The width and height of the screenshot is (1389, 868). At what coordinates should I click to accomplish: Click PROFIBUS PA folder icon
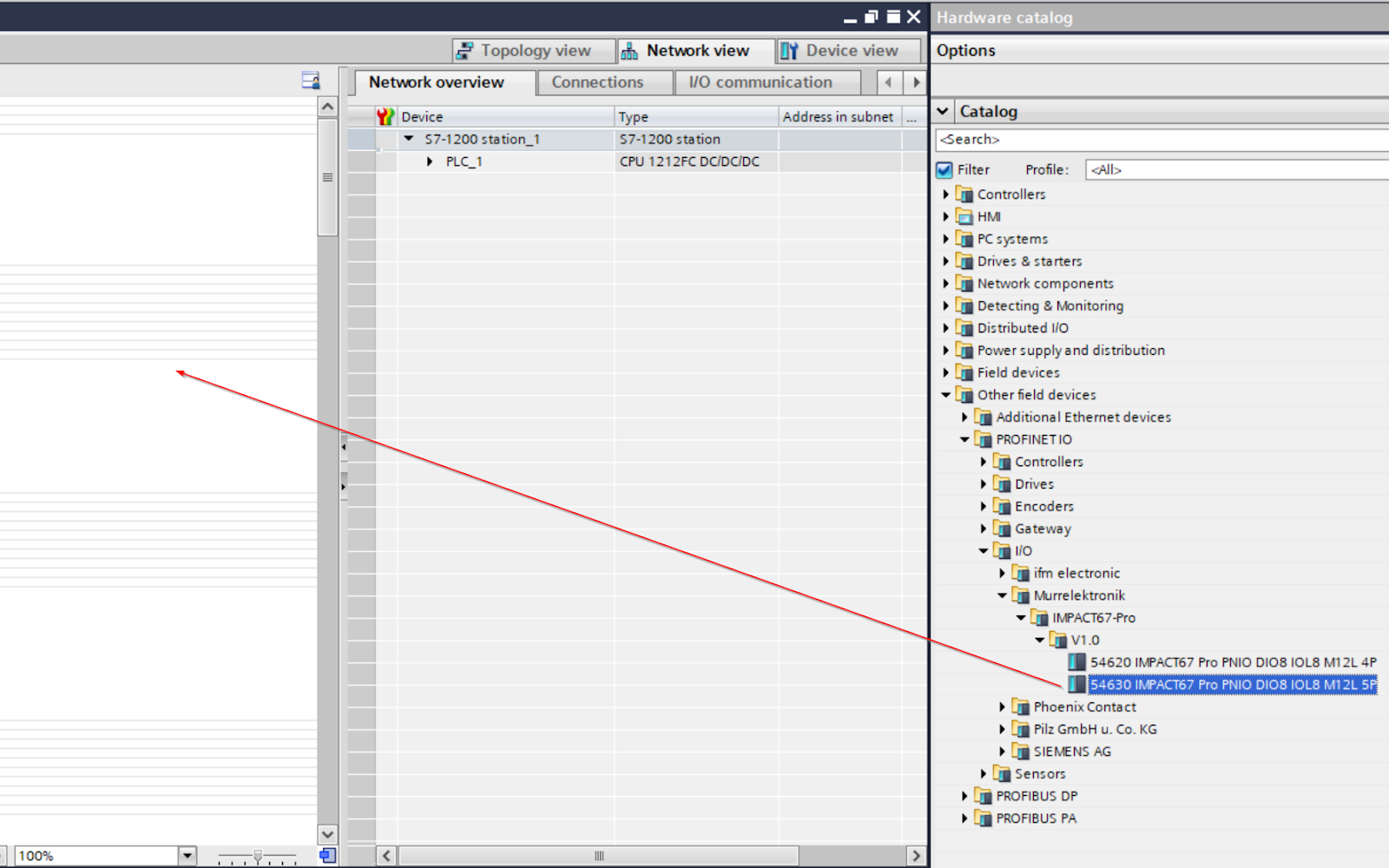click(983, 819)
